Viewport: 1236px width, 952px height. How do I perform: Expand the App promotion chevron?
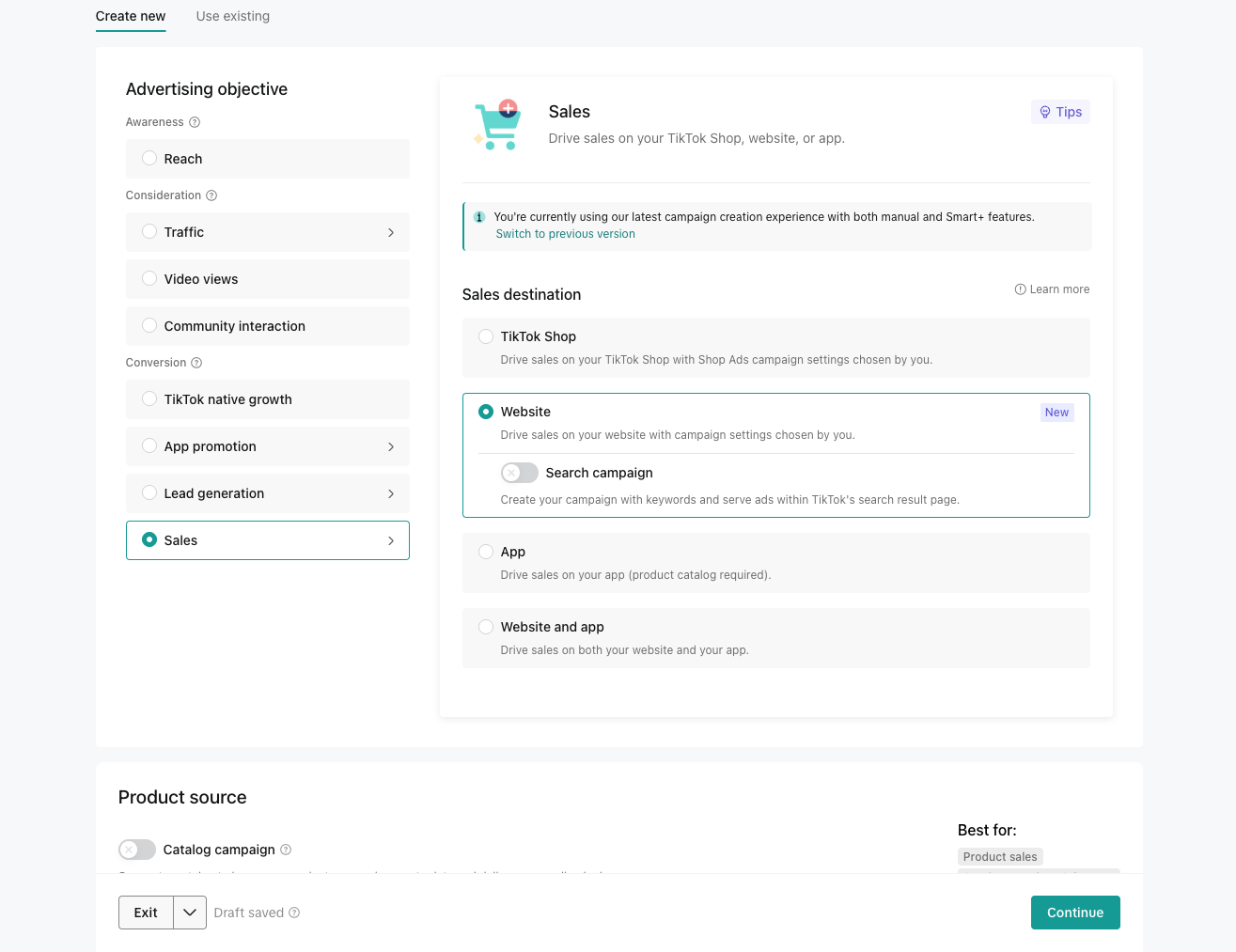click(x=391, y=446)
